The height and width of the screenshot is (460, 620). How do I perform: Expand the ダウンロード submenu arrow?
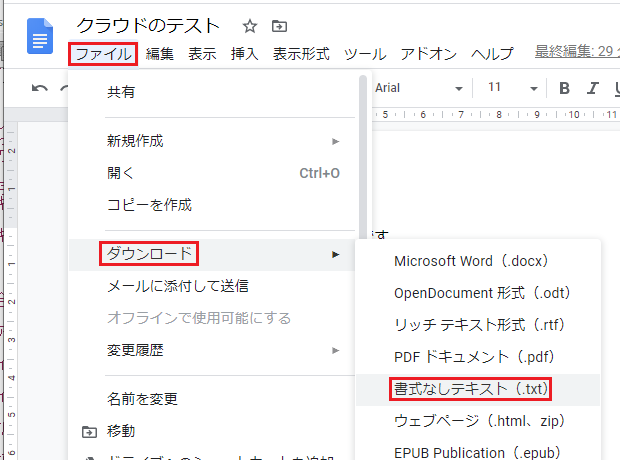click(x=336, y=254)
